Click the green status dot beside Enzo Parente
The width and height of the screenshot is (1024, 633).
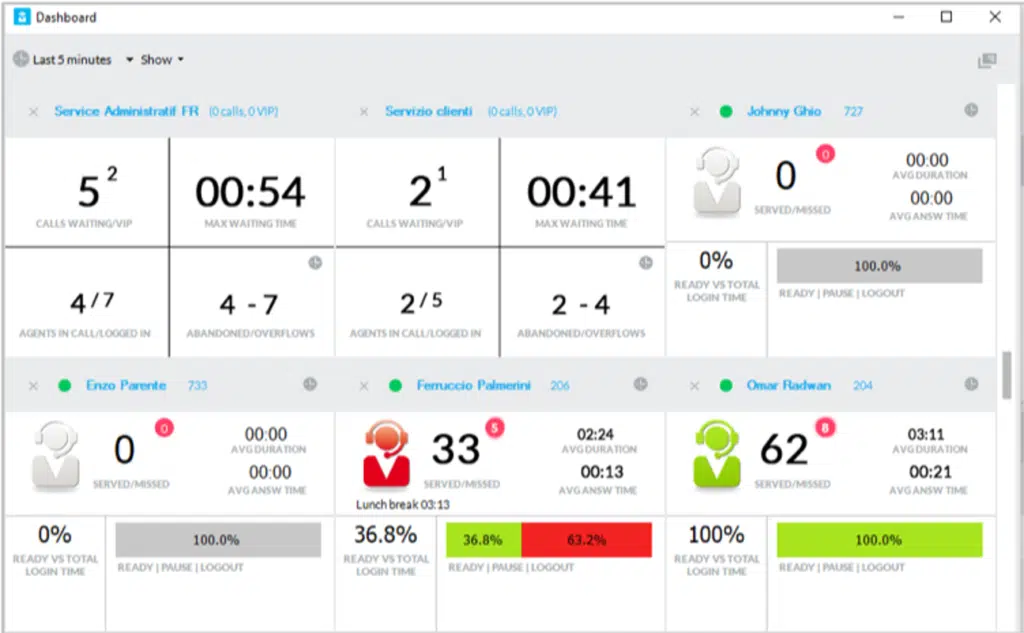pyautogui.click(x=65, y=386)
